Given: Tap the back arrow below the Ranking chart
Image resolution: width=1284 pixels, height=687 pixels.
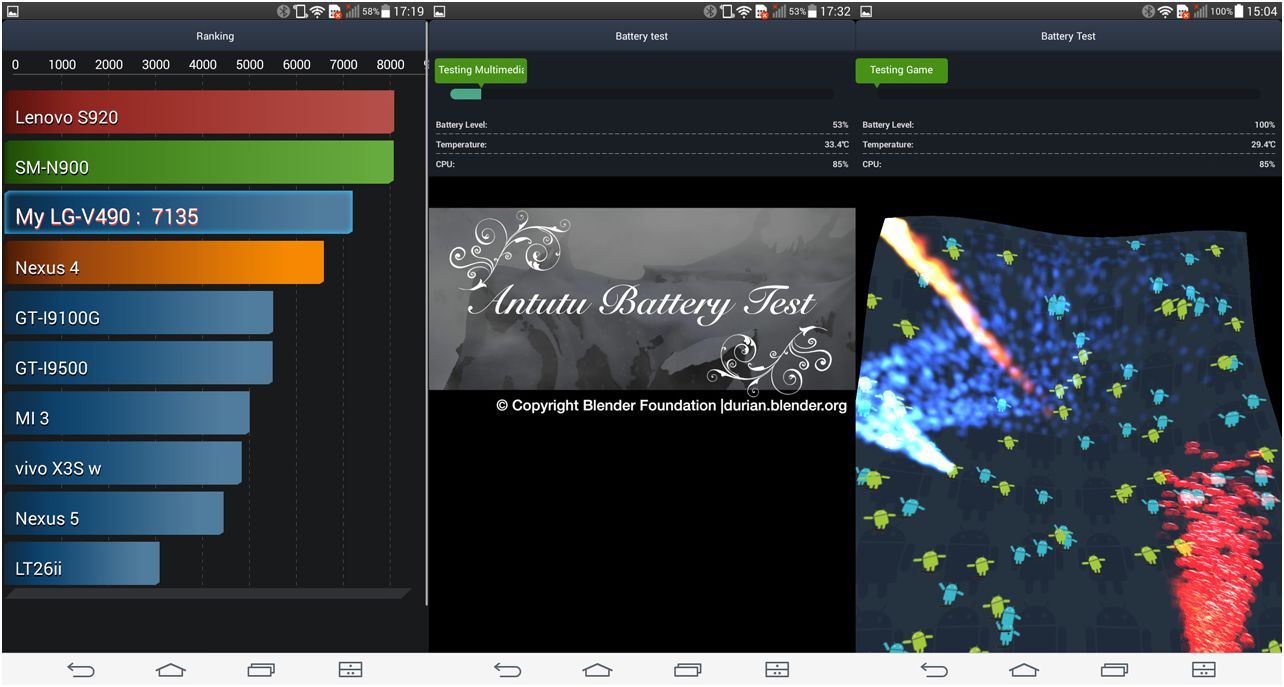Looking at the screenshot, I should click(81, 670).
